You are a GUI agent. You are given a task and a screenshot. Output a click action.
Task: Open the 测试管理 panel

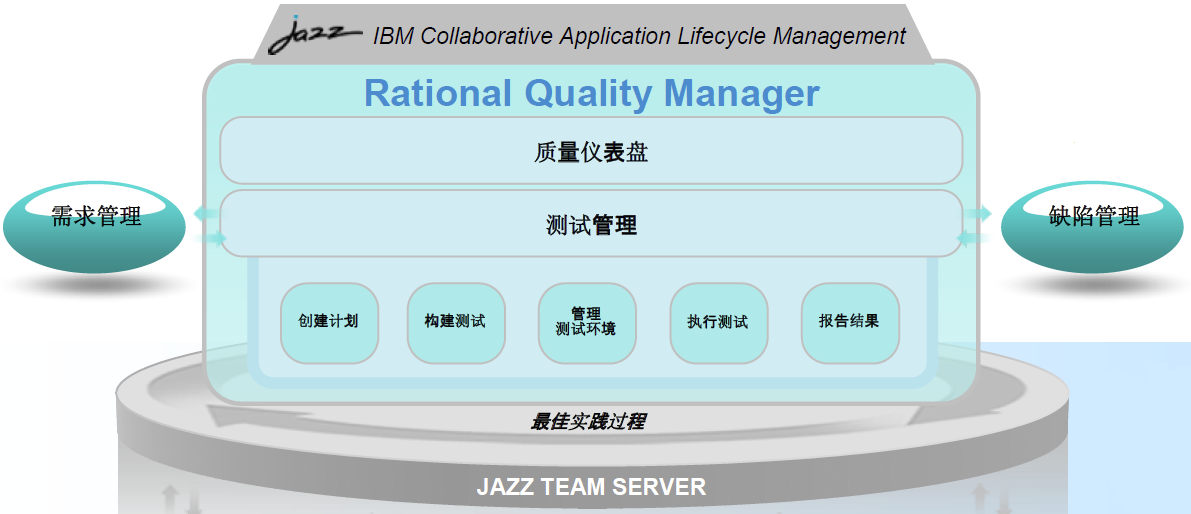591,223
